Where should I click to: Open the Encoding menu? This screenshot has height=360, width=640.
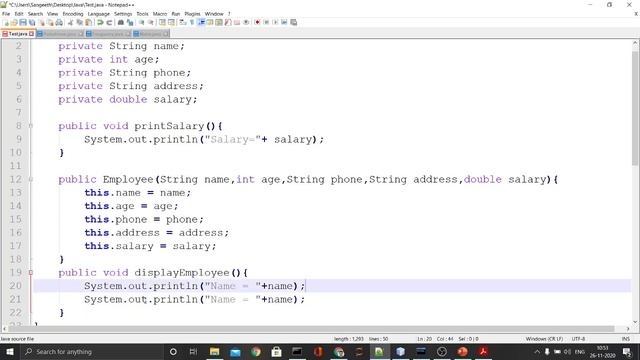pos(73,14)
